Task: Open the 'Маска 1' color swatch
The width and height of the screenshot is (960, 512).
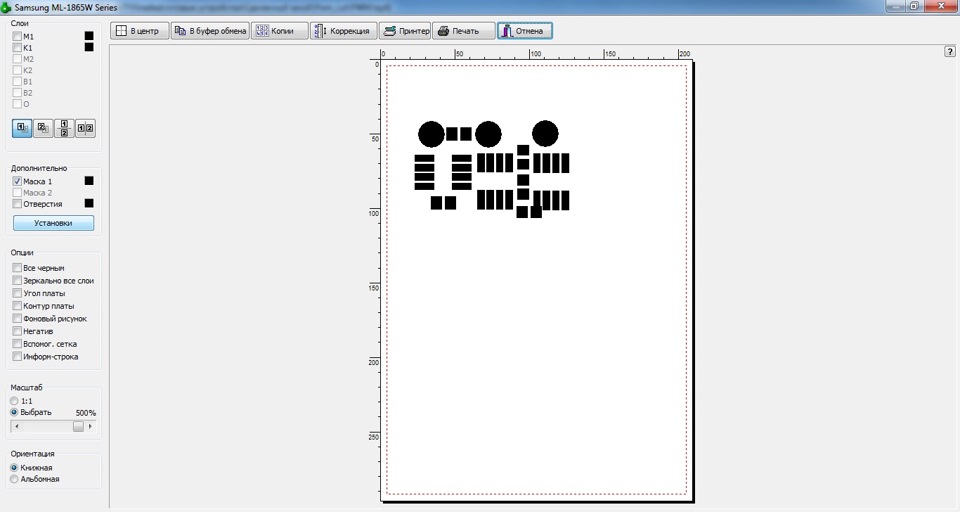Action: (x=89, y=181)
